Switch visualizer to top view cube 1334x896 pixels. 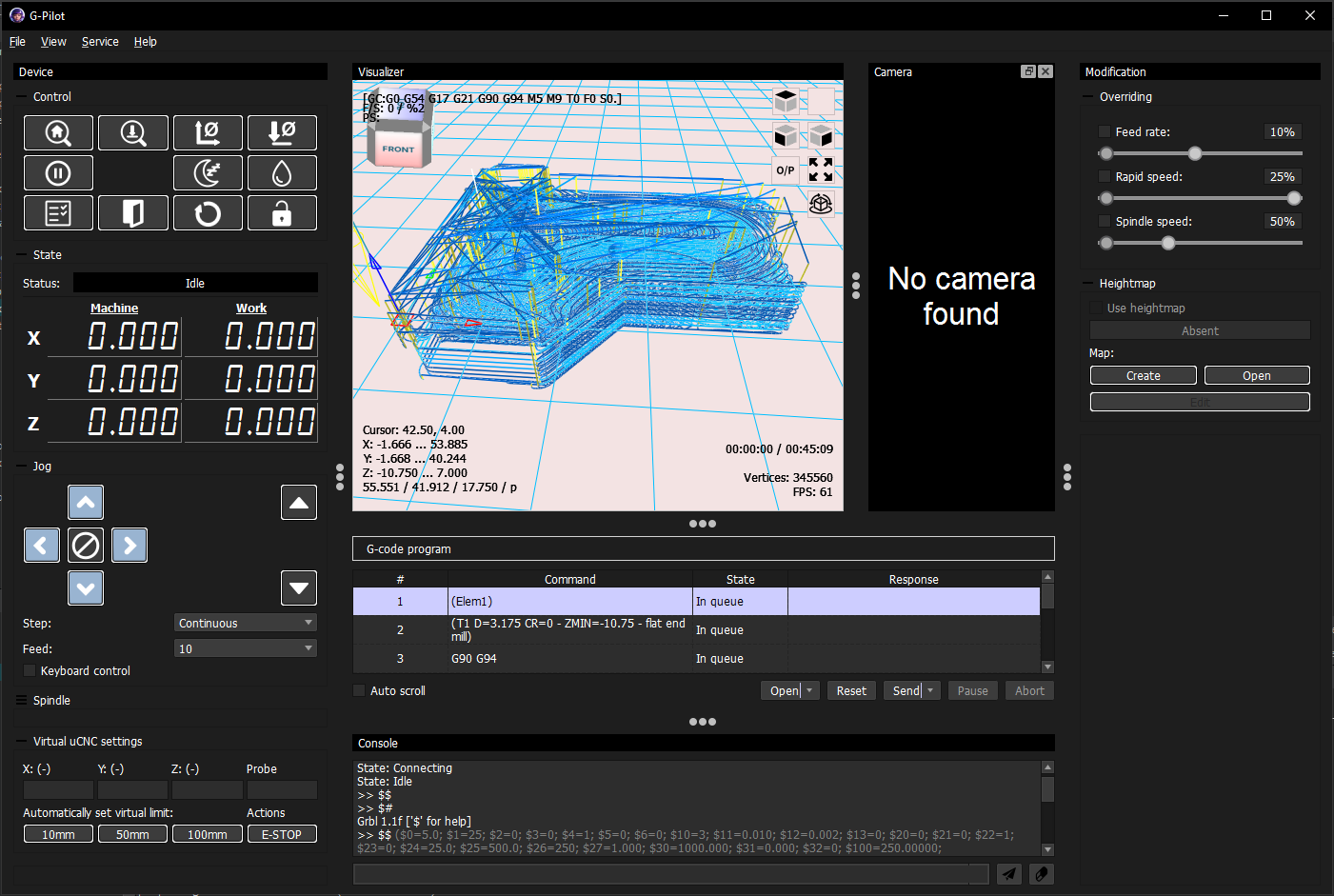tap(786, 101)
